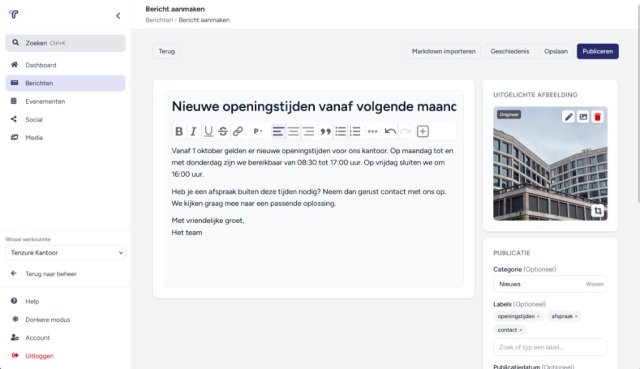
Task: Open Account settings
Action: tap(65, 338)
